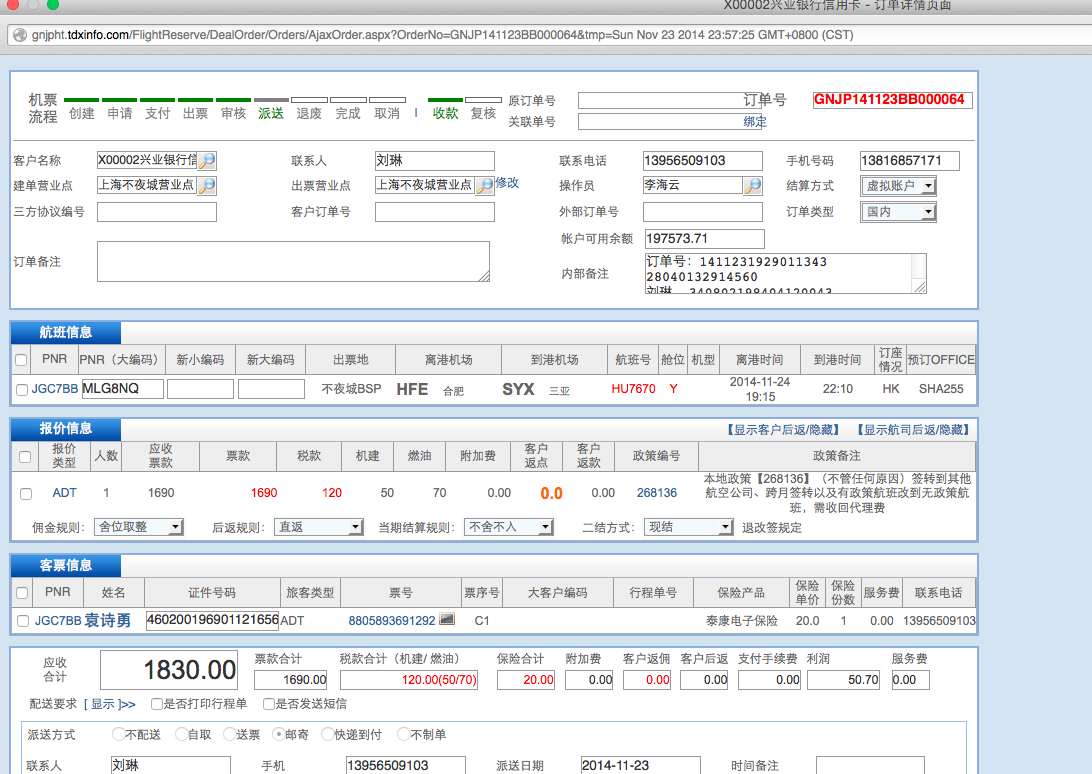
Task: Tick the flight info header checkbox
Action: [21, 360]
